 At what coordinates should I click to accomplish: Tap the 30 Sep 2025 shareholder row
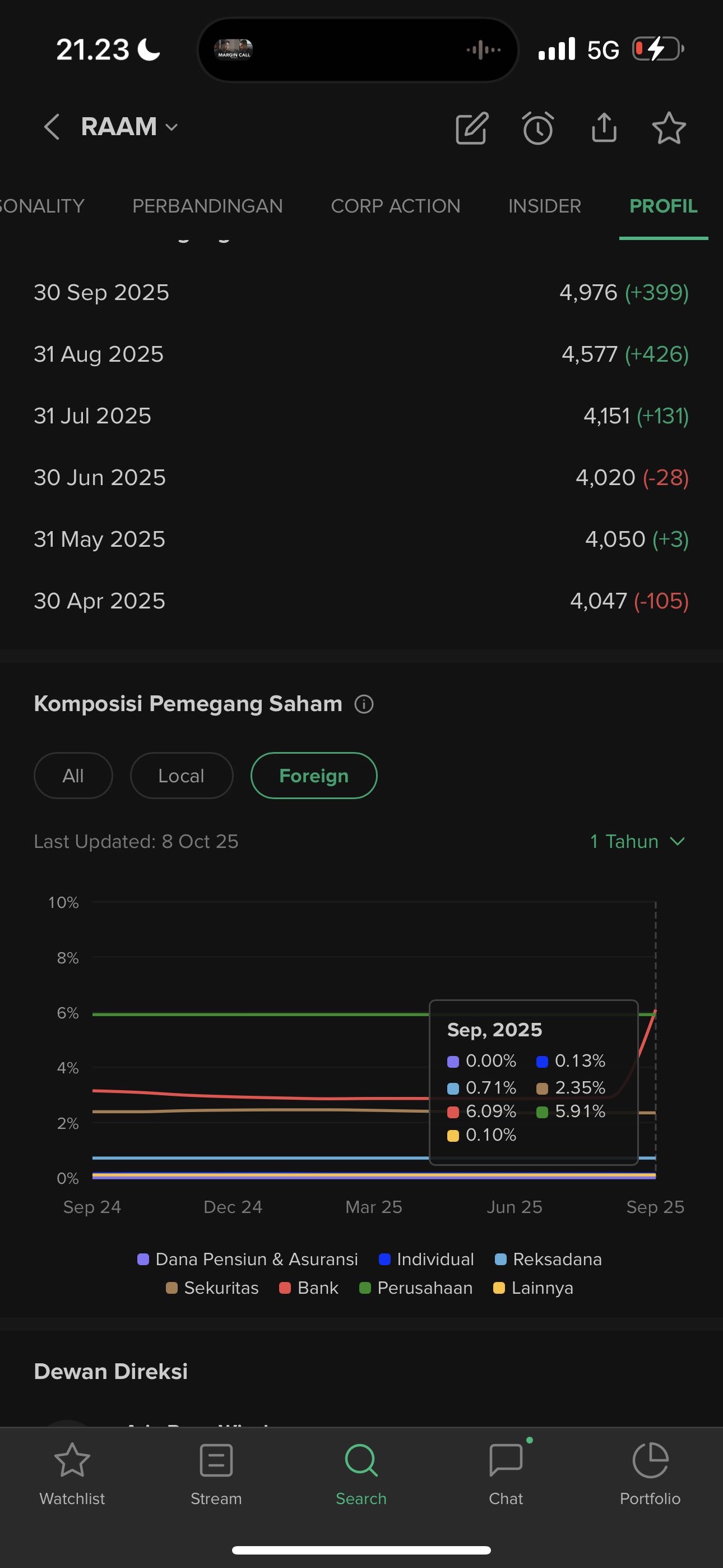point(361,293)
